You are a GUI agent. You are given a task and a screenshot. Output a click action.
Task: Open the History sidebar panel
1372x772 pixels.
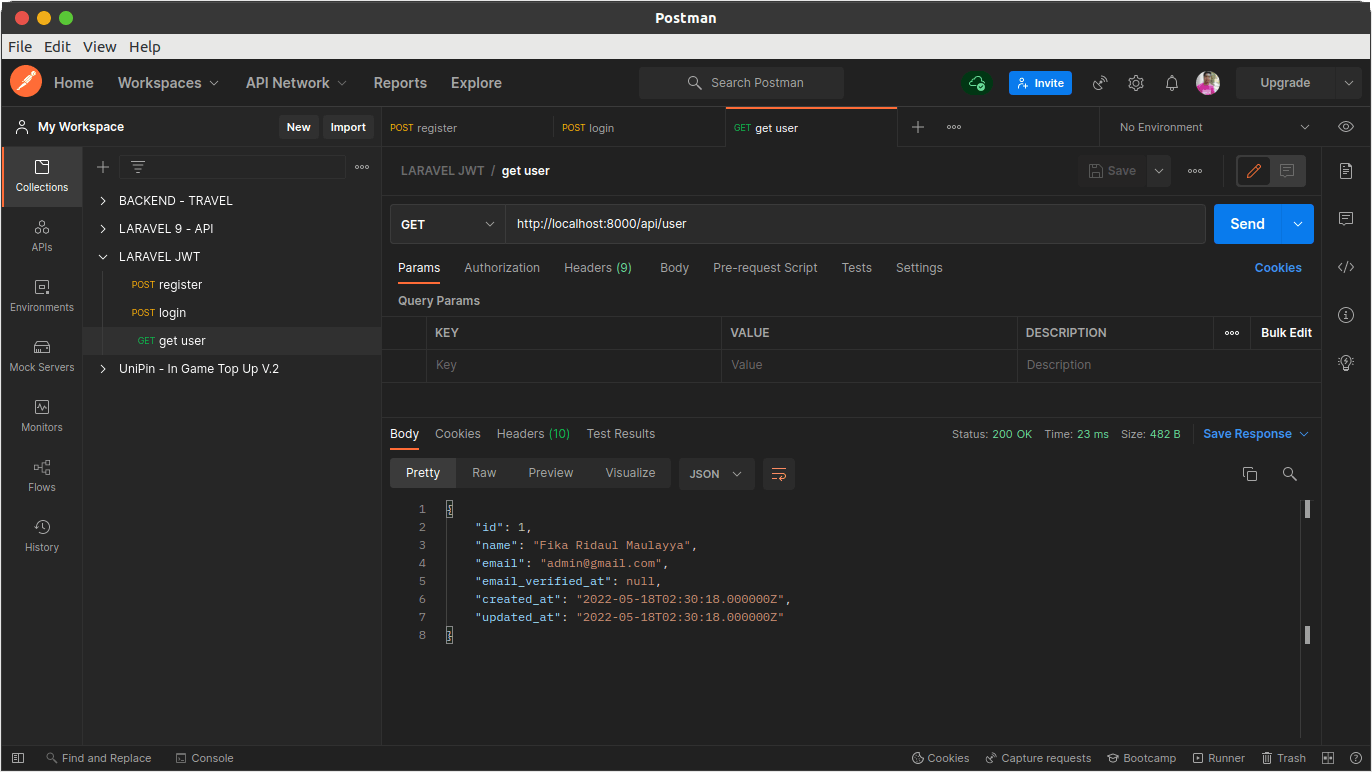point(42,535)
